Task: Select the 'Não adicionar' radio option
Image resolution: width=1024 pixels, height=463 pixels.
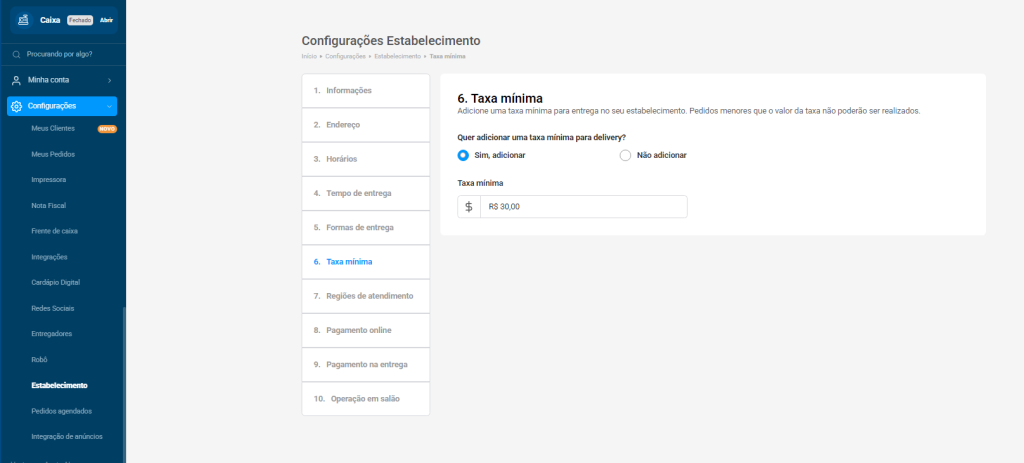Action: [x=626, y=155]
